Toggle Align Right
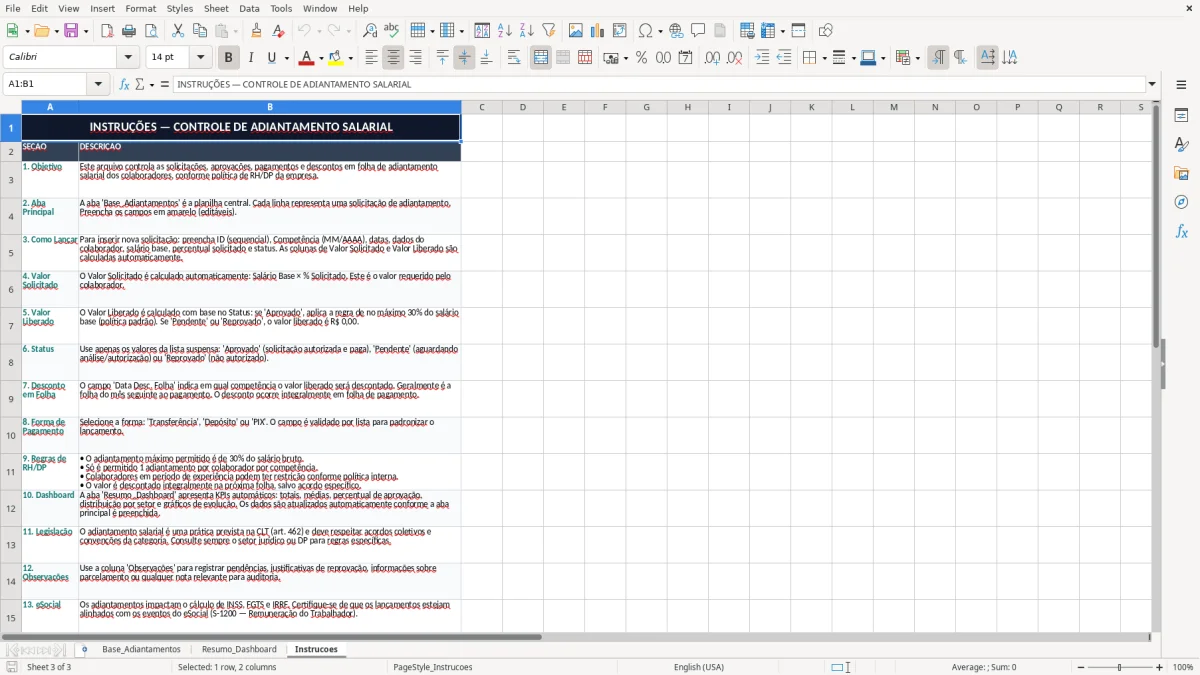The height and width of the screenshot is (675, 1200). coord(415,58)
